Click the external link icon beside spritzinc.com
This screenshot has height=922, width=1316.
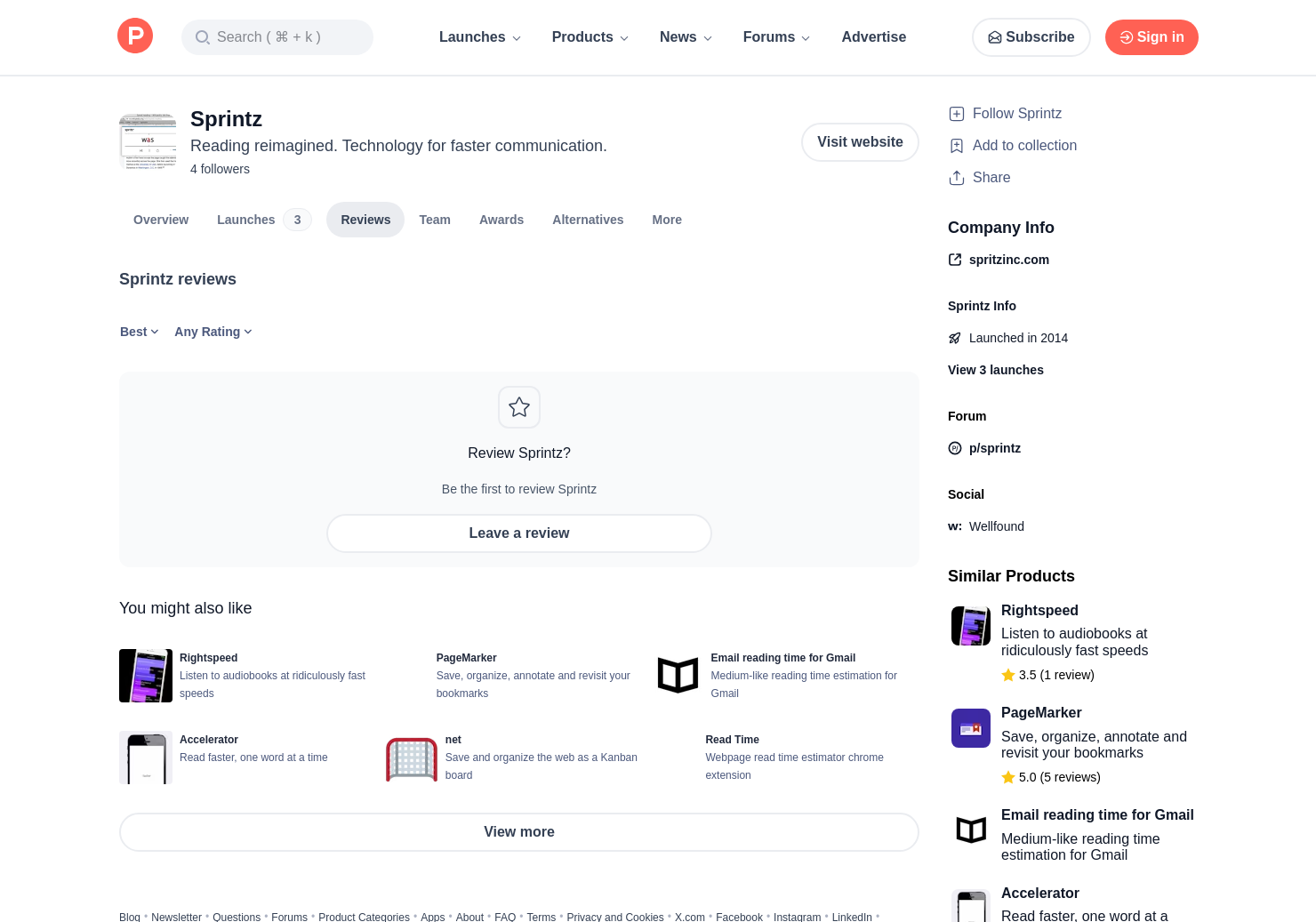tap(955, 260)
